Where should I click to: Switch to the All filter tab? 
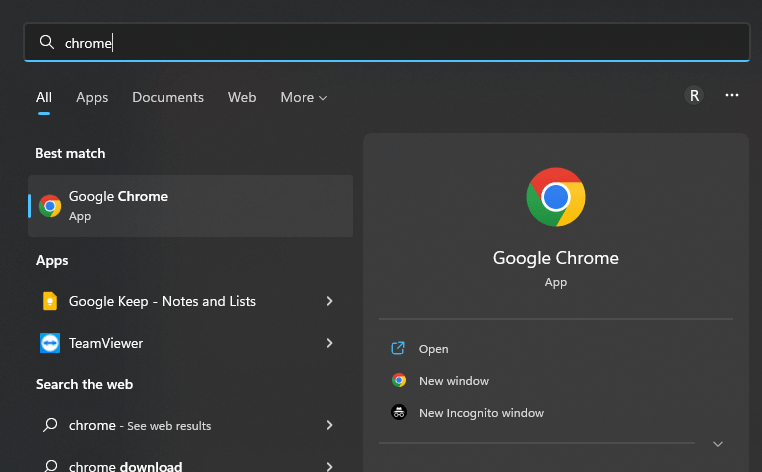pyautogui.click(x=44, y=97)
